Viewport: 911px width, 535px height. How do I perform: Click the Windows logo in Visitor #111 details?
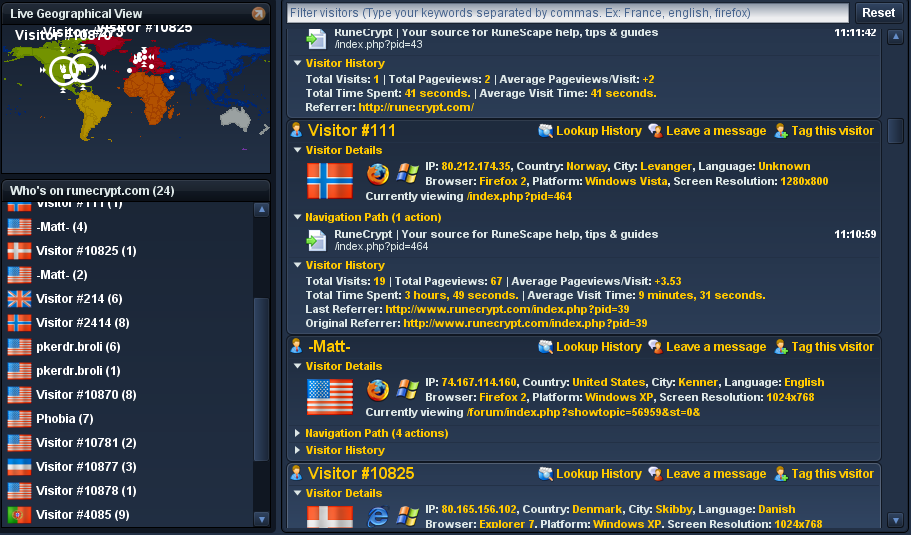pos(408,174)
